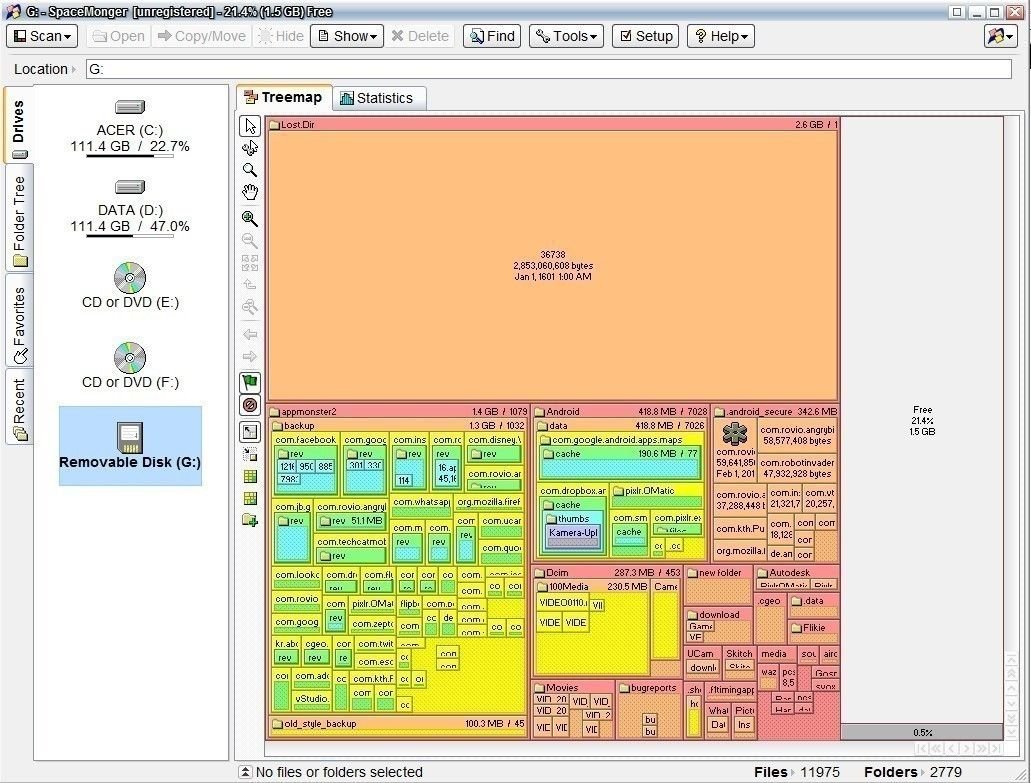Activate the hand pan tool
This screenshot has height=783, width=1031.
coord(250,193)
